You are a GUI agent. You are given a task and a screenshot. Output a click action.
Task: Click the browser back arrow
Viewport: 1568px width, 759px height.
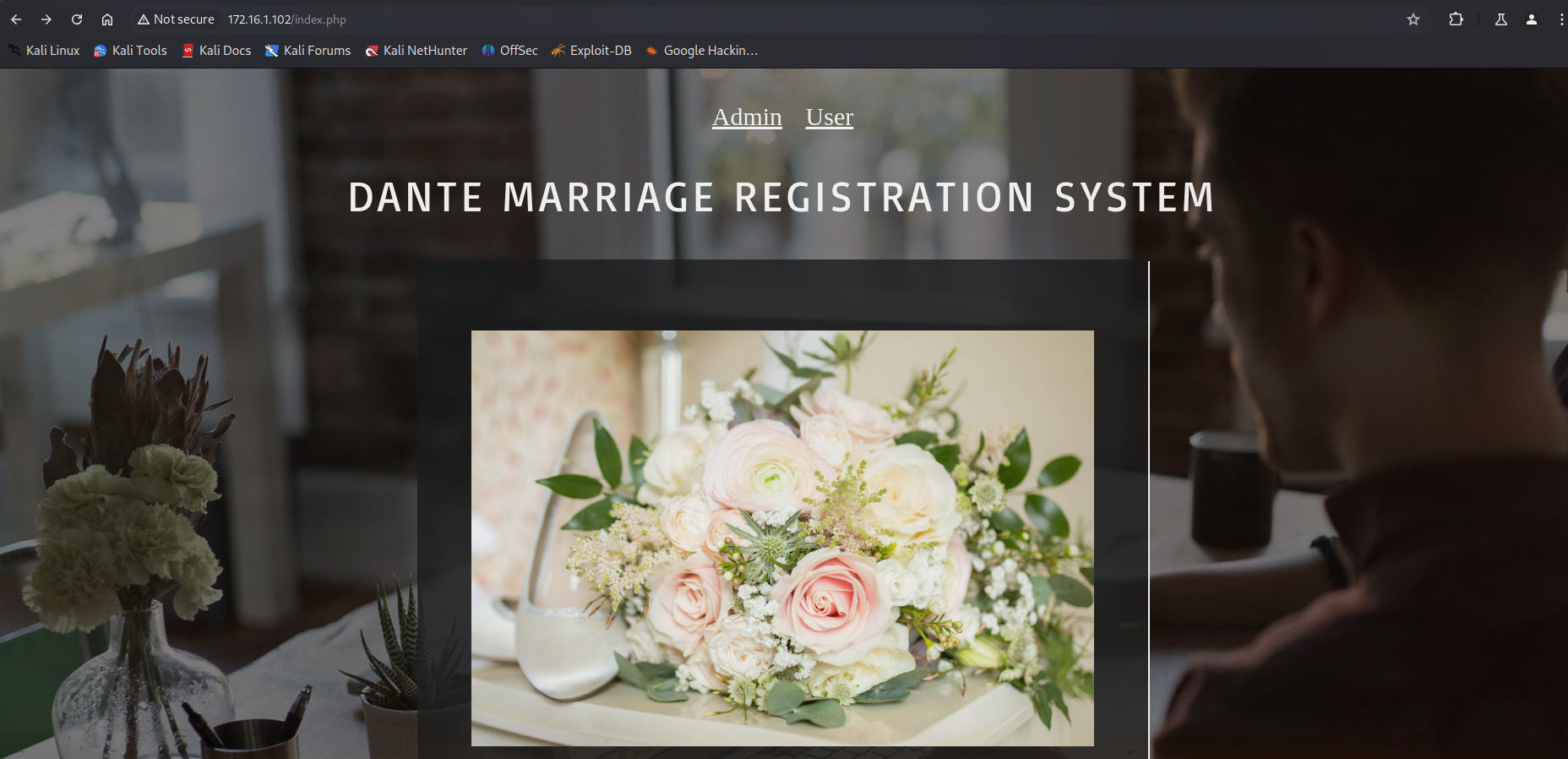tap(16, 19)
